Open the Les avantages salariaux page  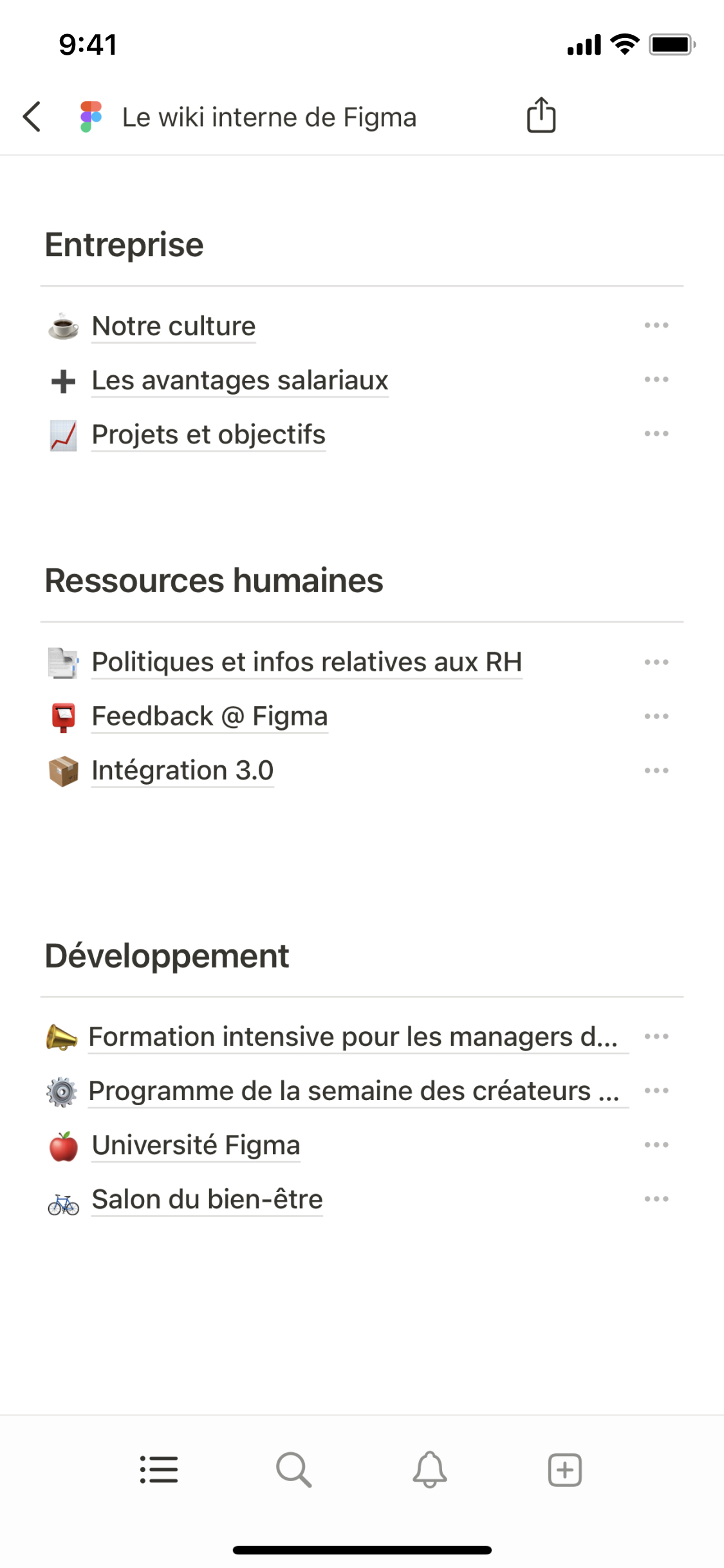240,380
